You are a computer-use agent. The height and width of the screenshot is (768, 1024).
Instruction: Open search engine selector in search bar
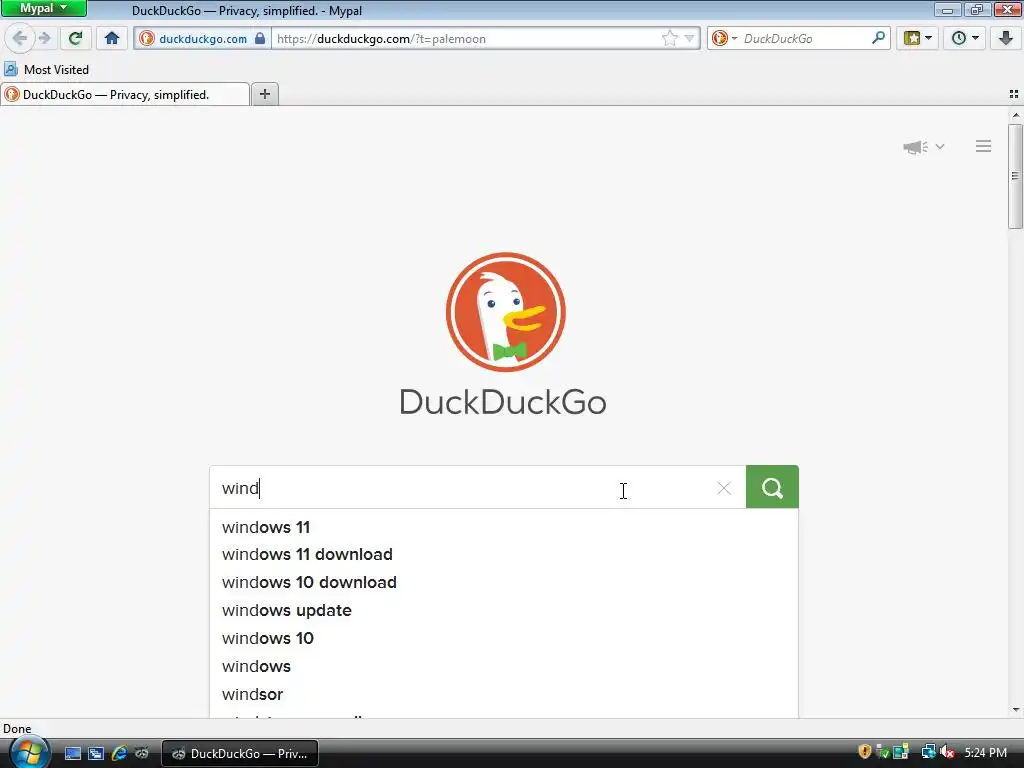(724, 39)
